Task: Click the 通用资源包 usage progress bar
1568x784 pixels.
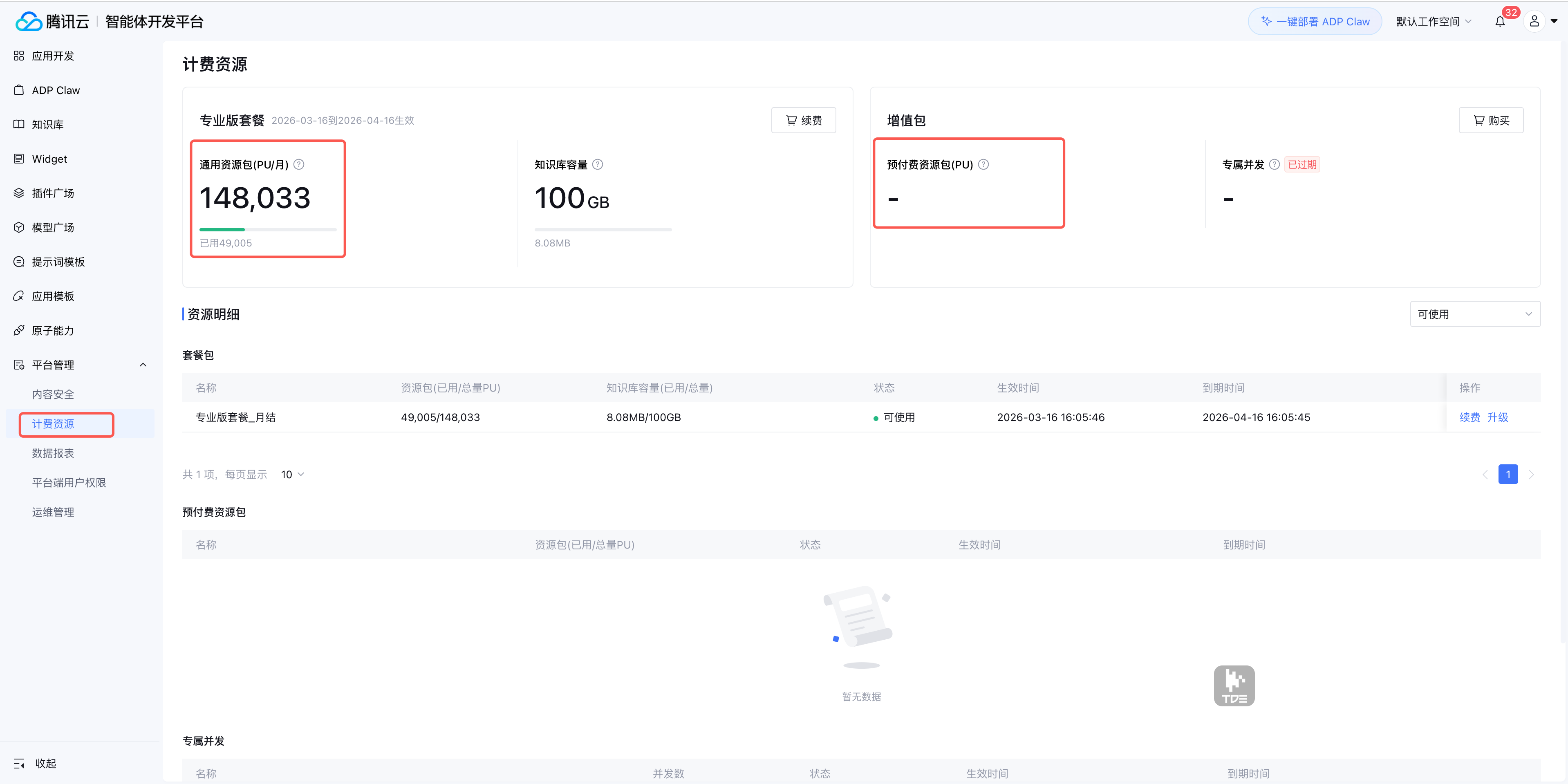Action: pos(268,229)
